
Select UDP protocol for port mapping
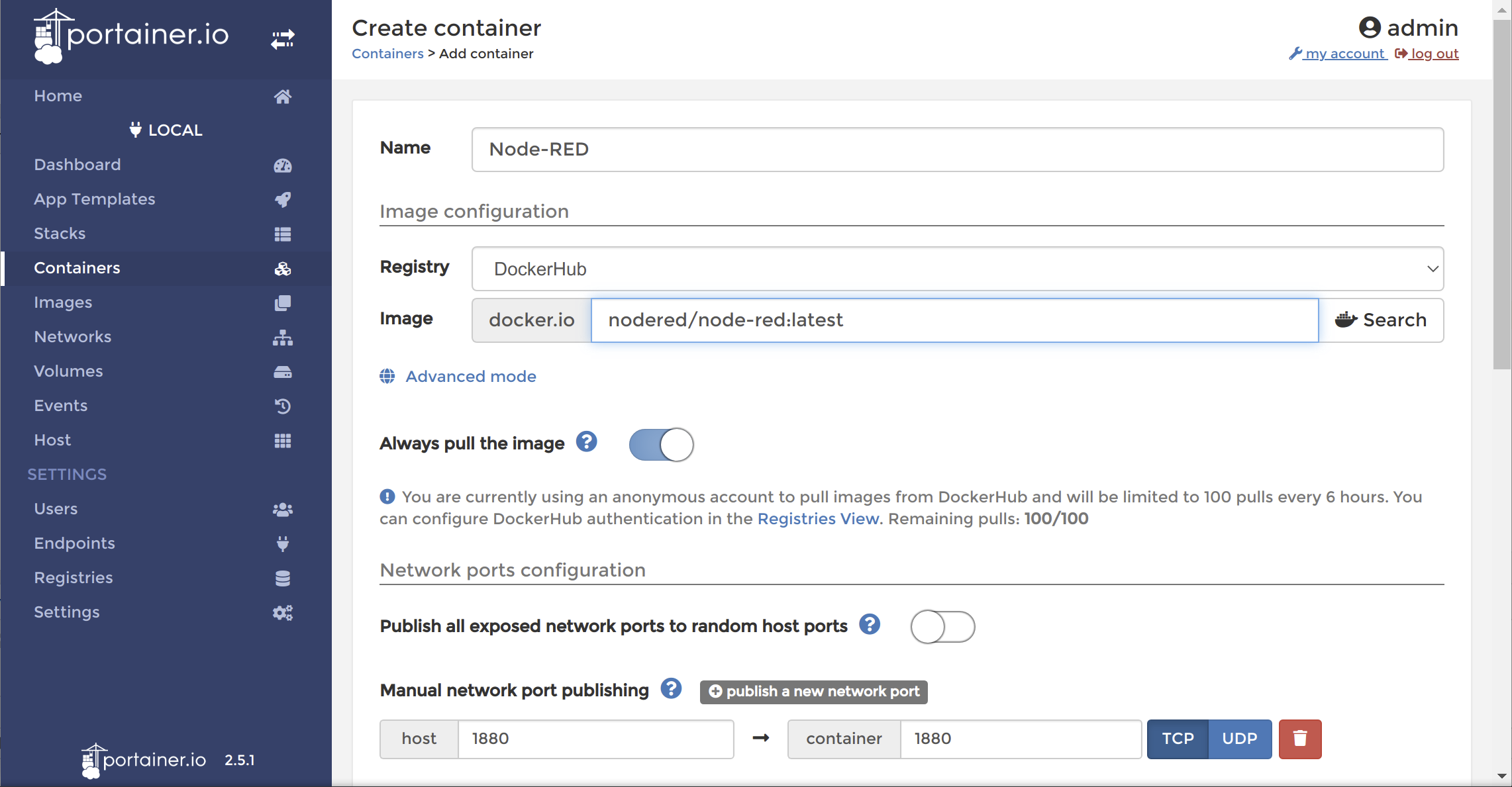[x=1239, y=739]
